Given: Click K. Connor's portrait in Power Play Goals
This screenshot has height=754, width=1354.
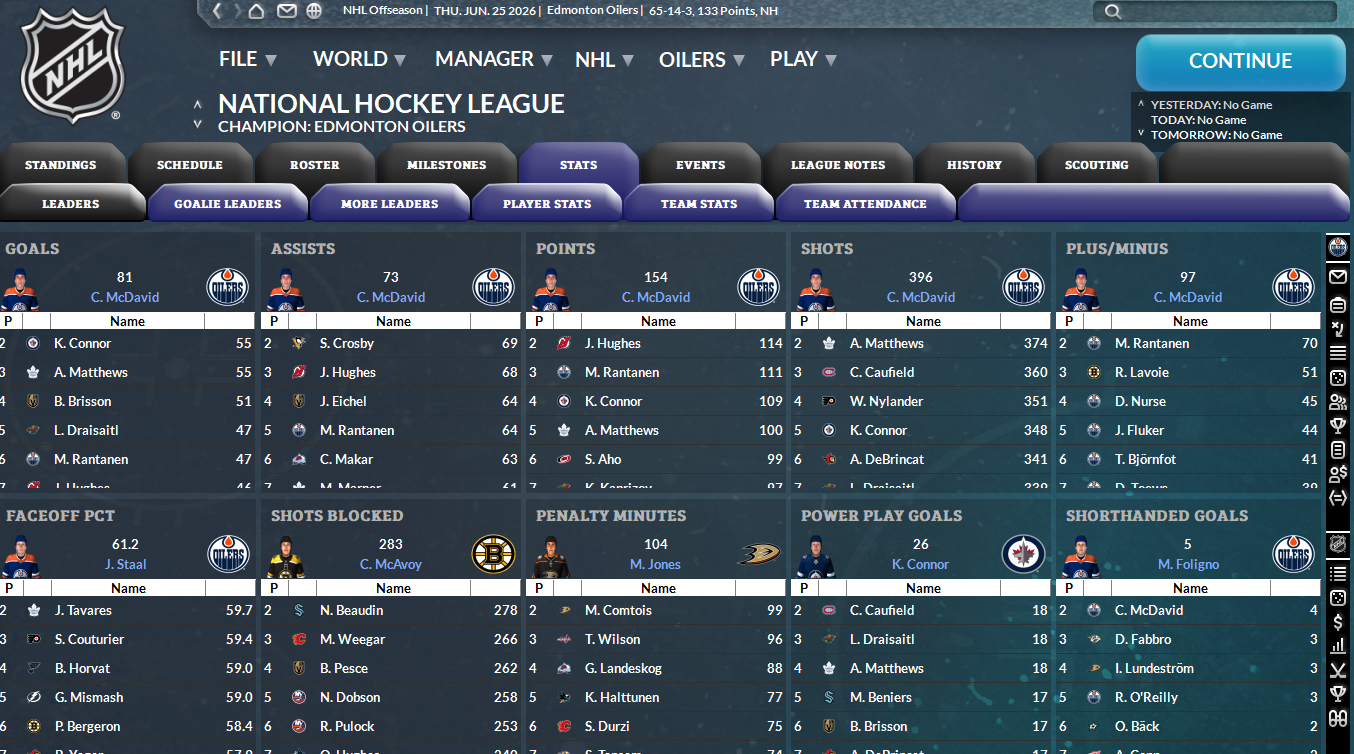Looking at the screenshot, I should click(x=814, y=555).
